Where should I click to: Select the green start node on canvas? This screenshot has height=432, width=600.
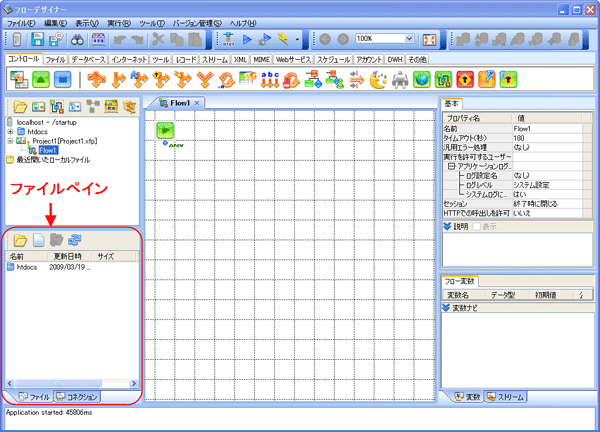[163, 128]
